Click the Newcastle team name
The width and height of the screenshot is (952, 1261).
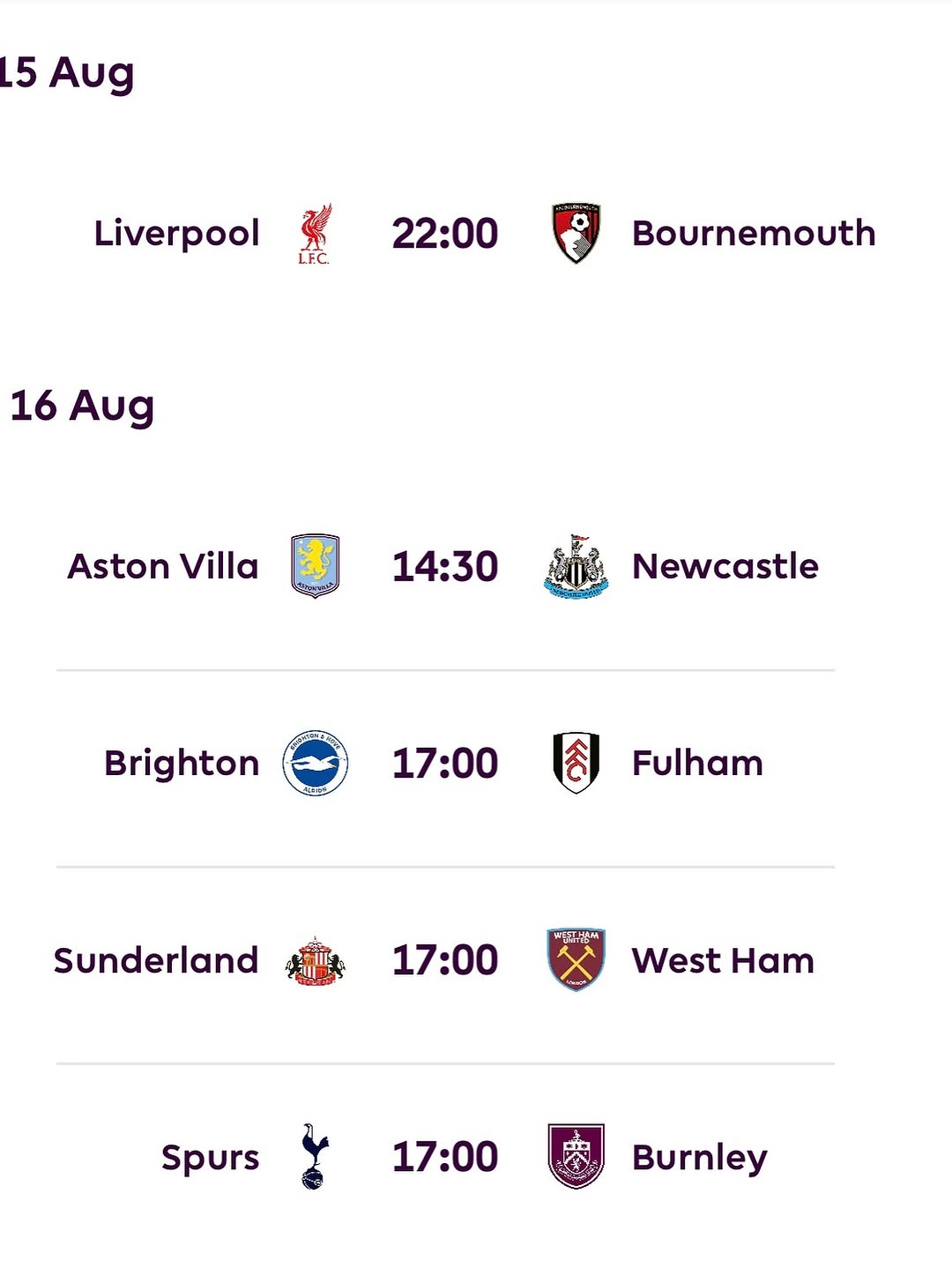point(725,566)
